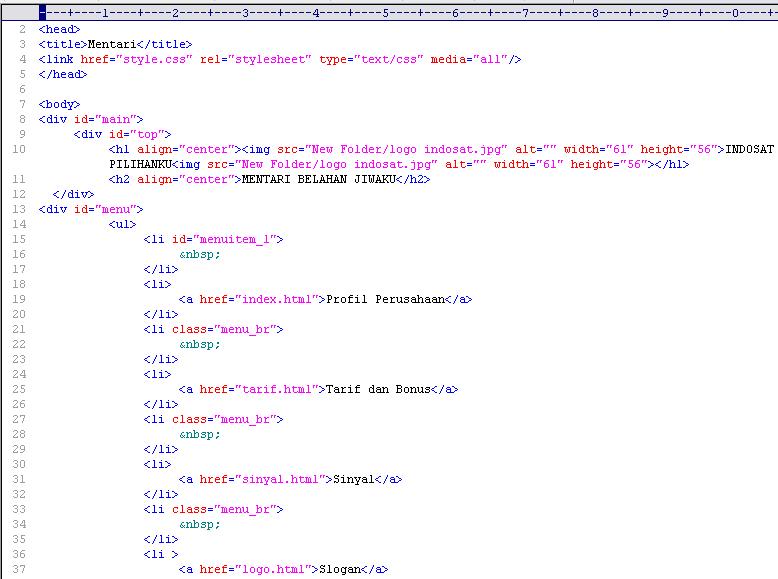Click the Tarif dan Bonus text

(379, 389)
